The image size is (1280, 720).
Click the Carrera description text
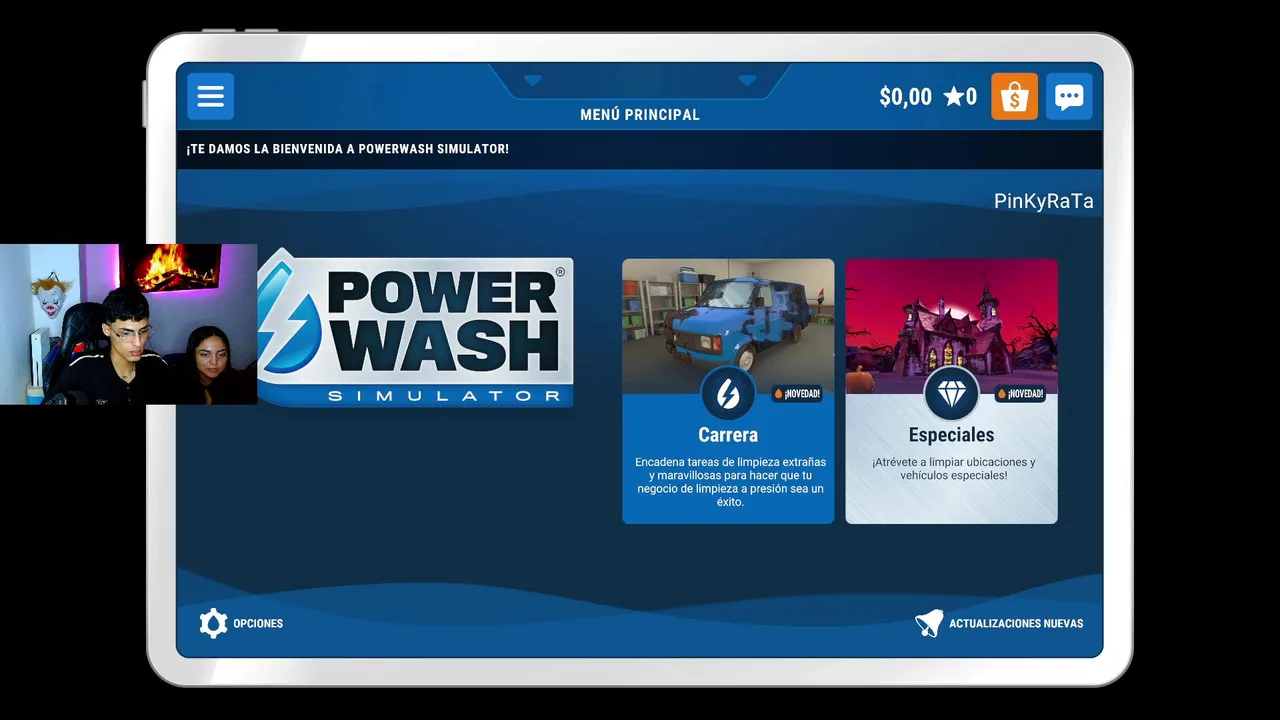coord(730,482)
